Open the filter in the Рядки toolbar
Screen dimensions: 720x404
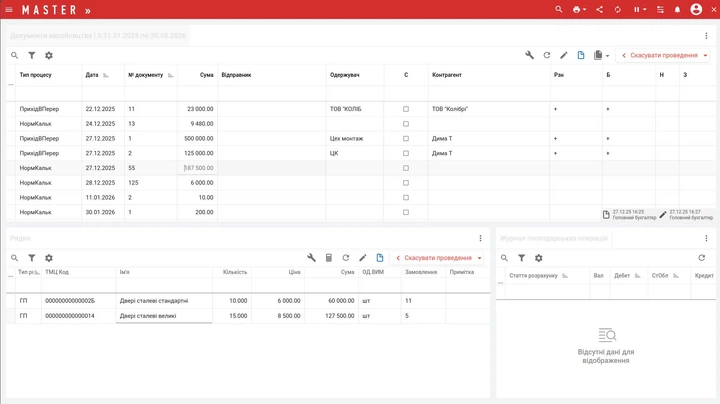pos(32,258)
